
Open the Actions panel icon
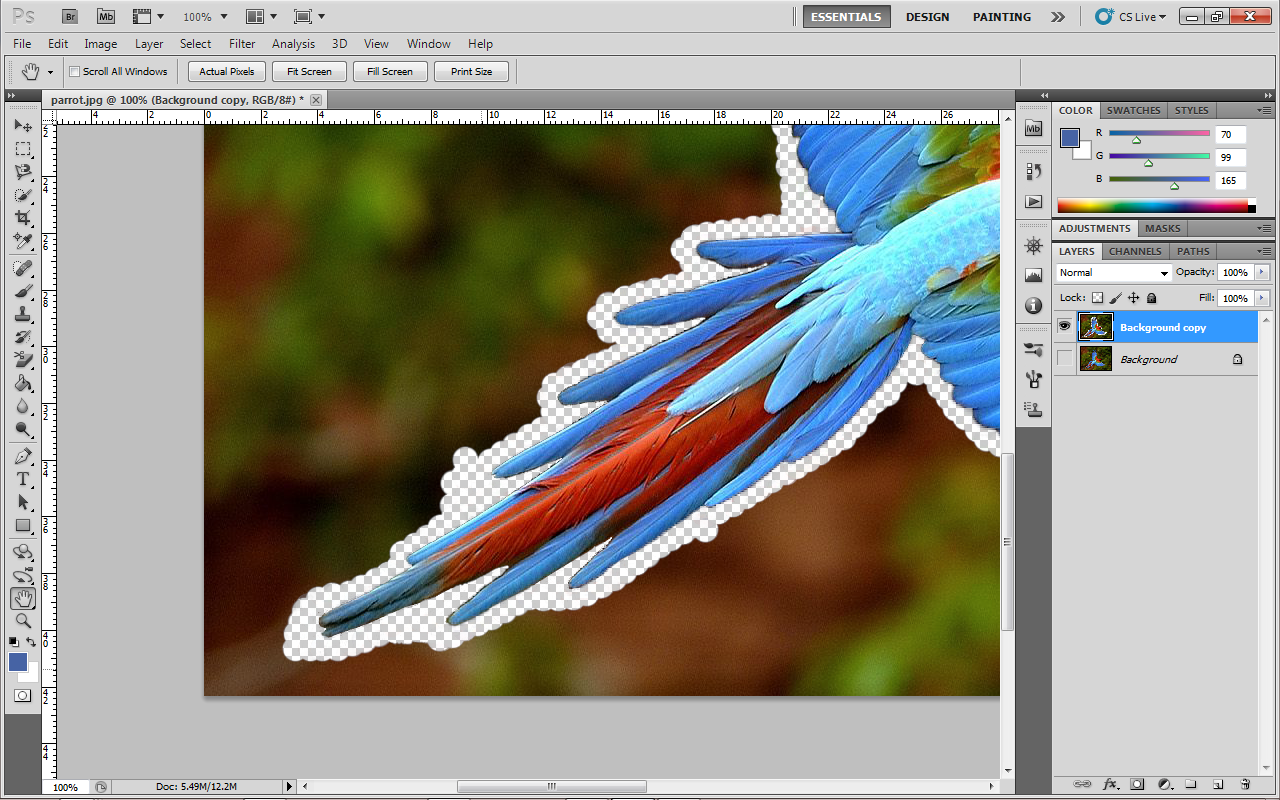tap(1034, 201)
